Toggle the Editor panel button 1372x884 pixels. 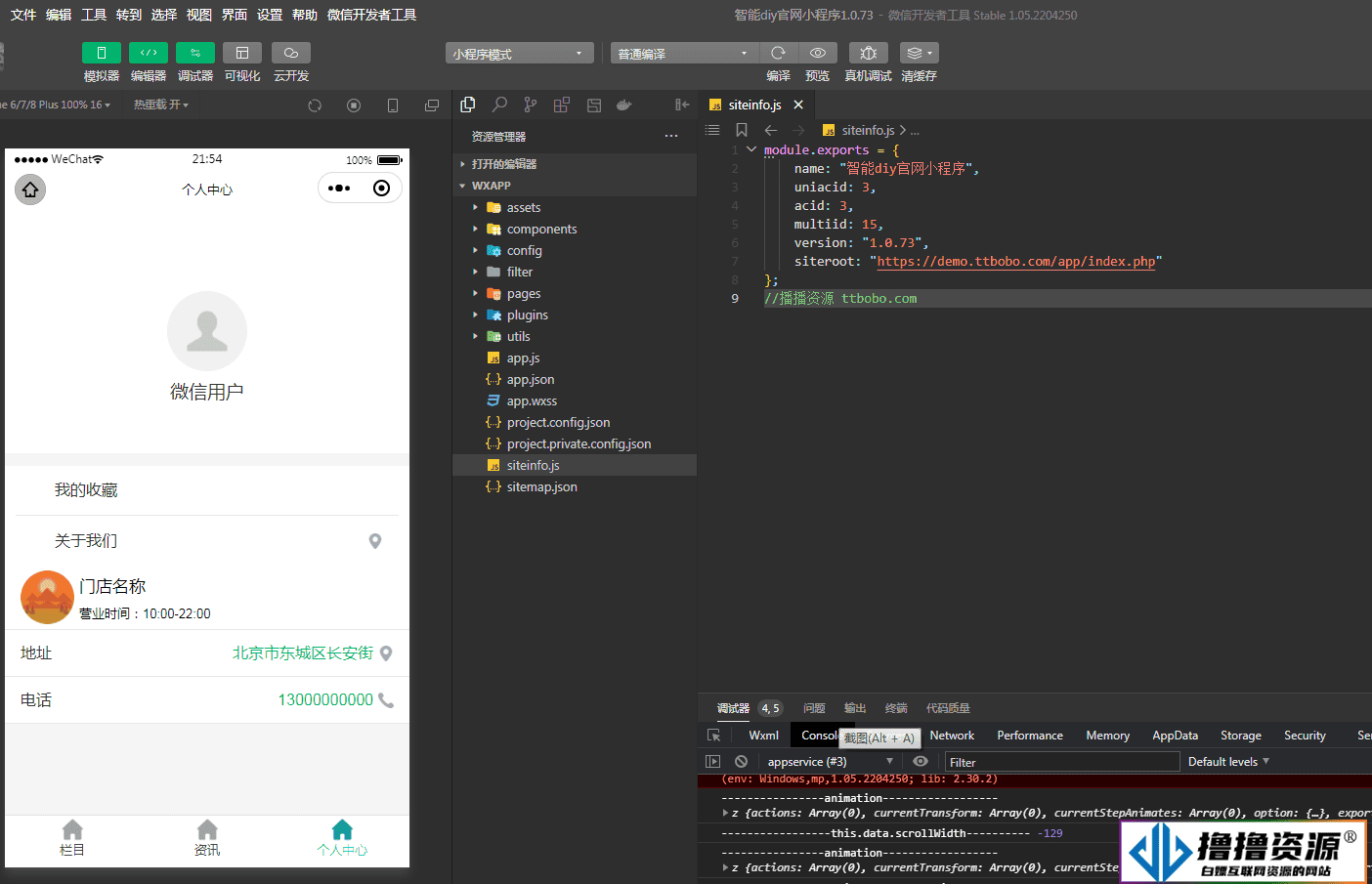pyautogui.click(x=149, y=53)
